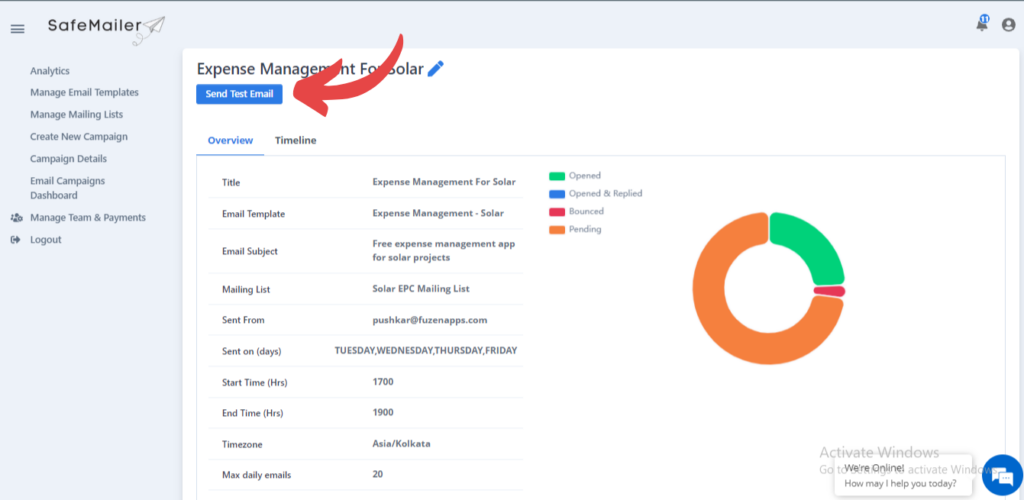Edit campaign title with pencil icon
The image size is (1024, 500).
(436, 69)
